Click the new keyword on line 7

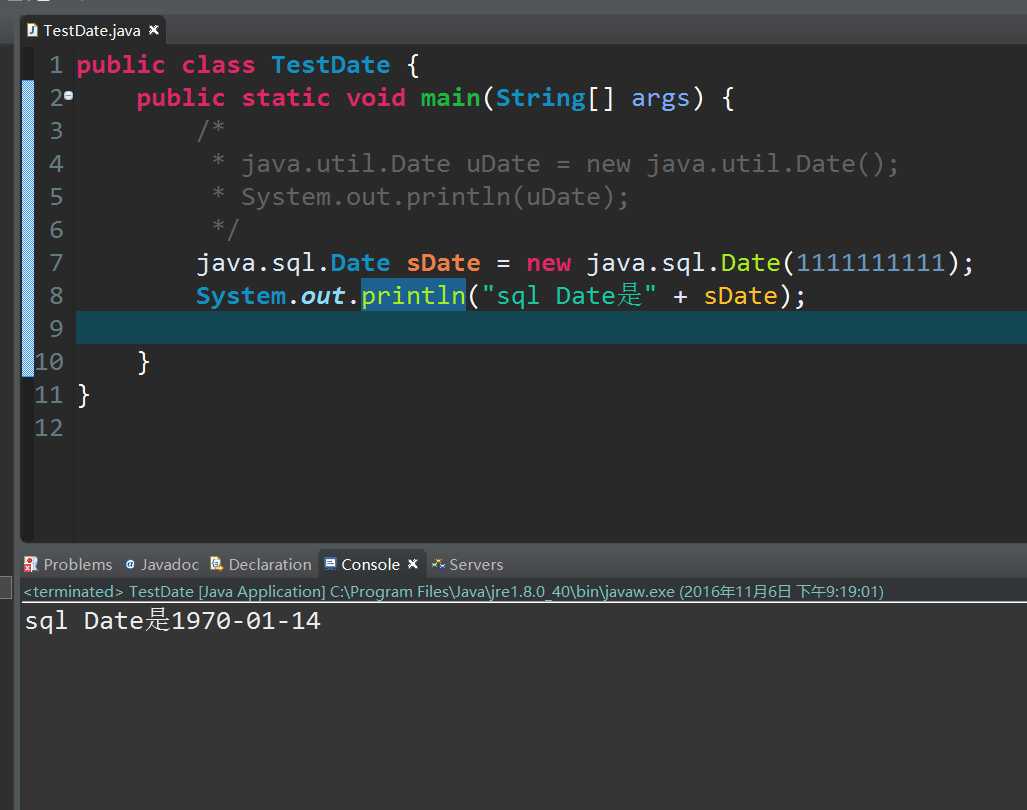(x=549, y=263)
